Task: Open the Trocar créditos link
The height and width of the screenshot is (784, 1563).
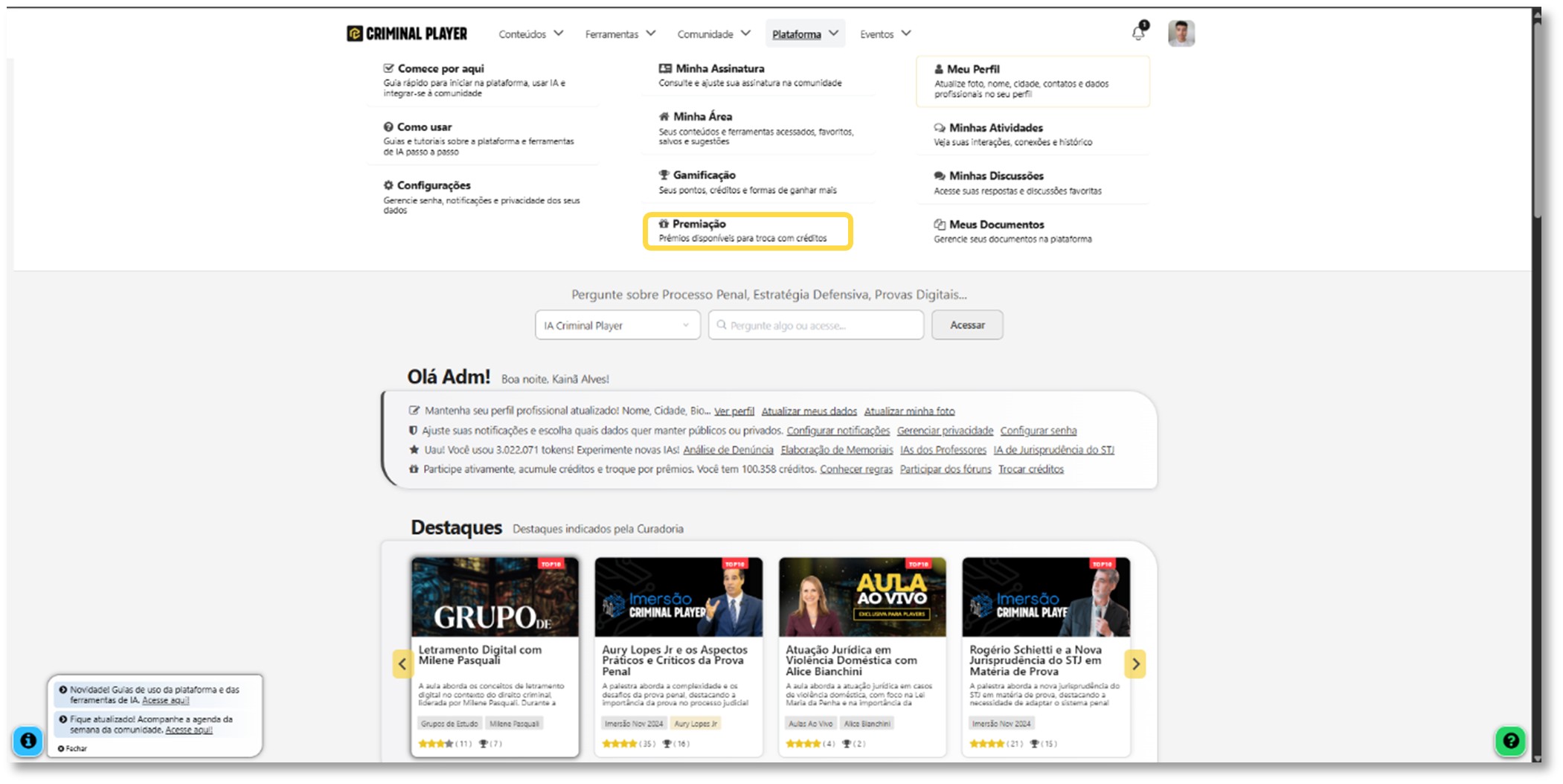Action: (1030, 469)
